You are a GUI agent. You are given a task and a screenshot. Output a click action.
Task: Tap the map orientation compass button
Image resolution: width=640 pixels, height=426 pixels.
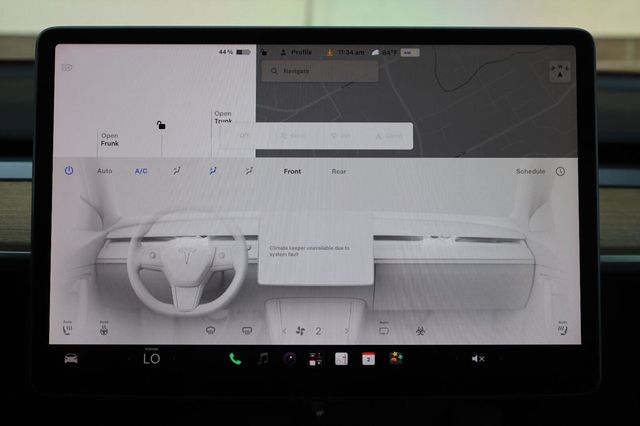[560, 71]
